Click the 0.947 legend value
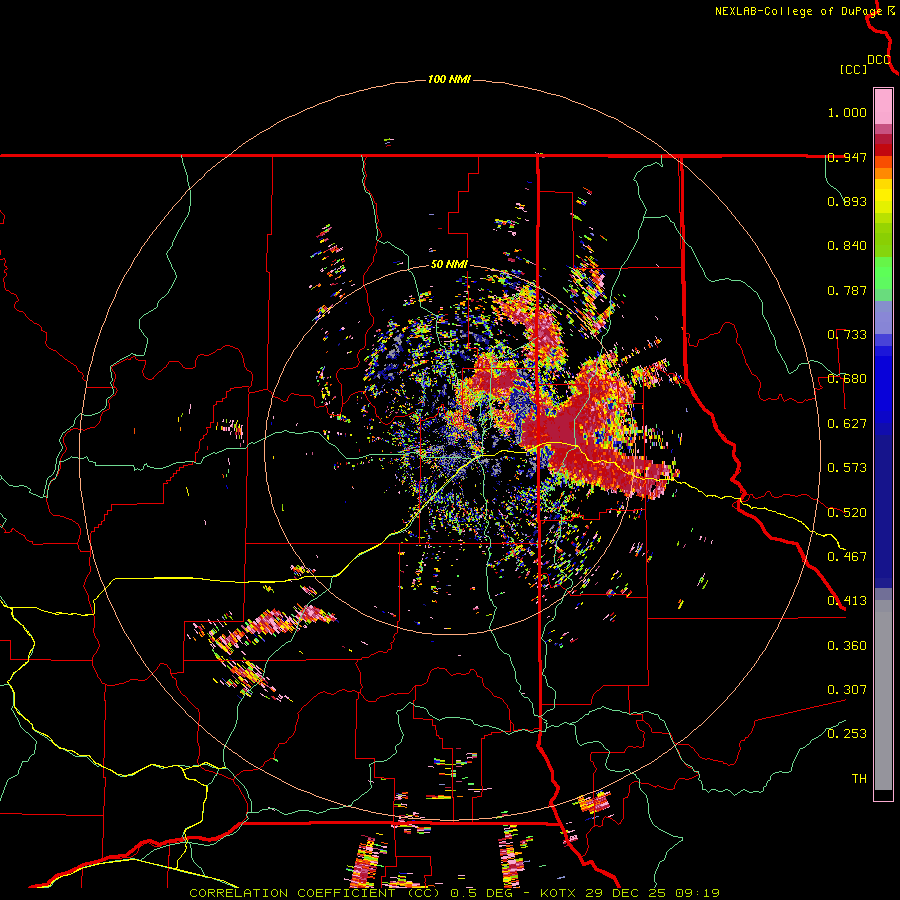Image resolution: width=900 pixels, height=900 pixels. coord(847,157)
